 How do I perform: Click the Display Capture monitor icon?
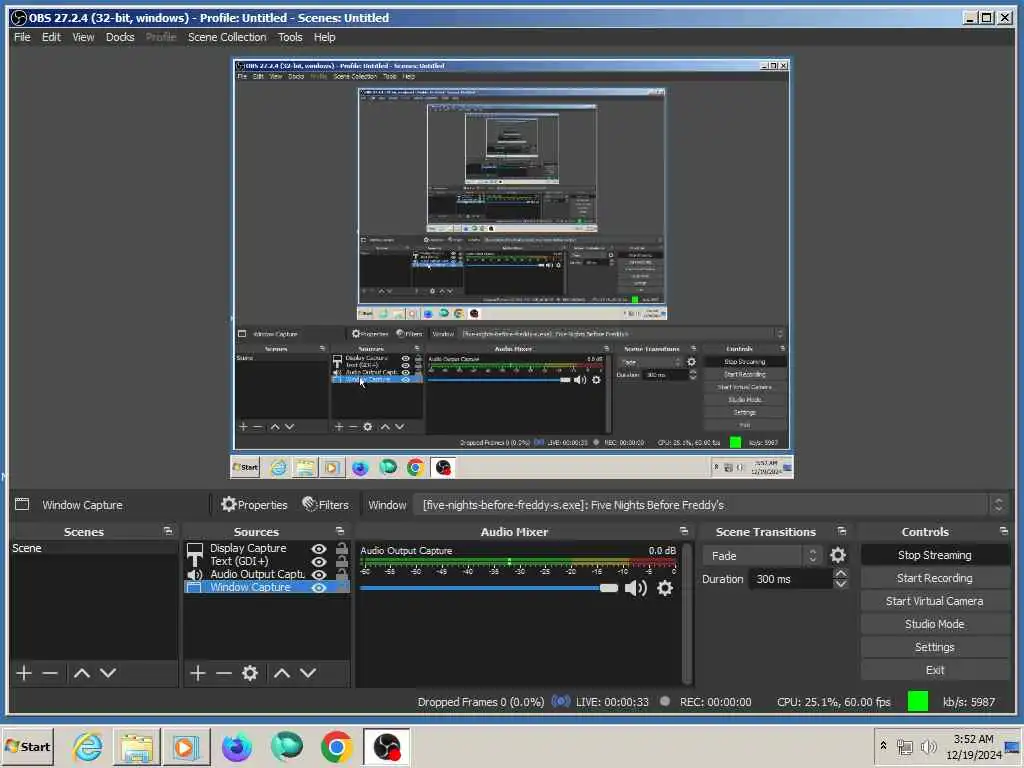point(195,549)
